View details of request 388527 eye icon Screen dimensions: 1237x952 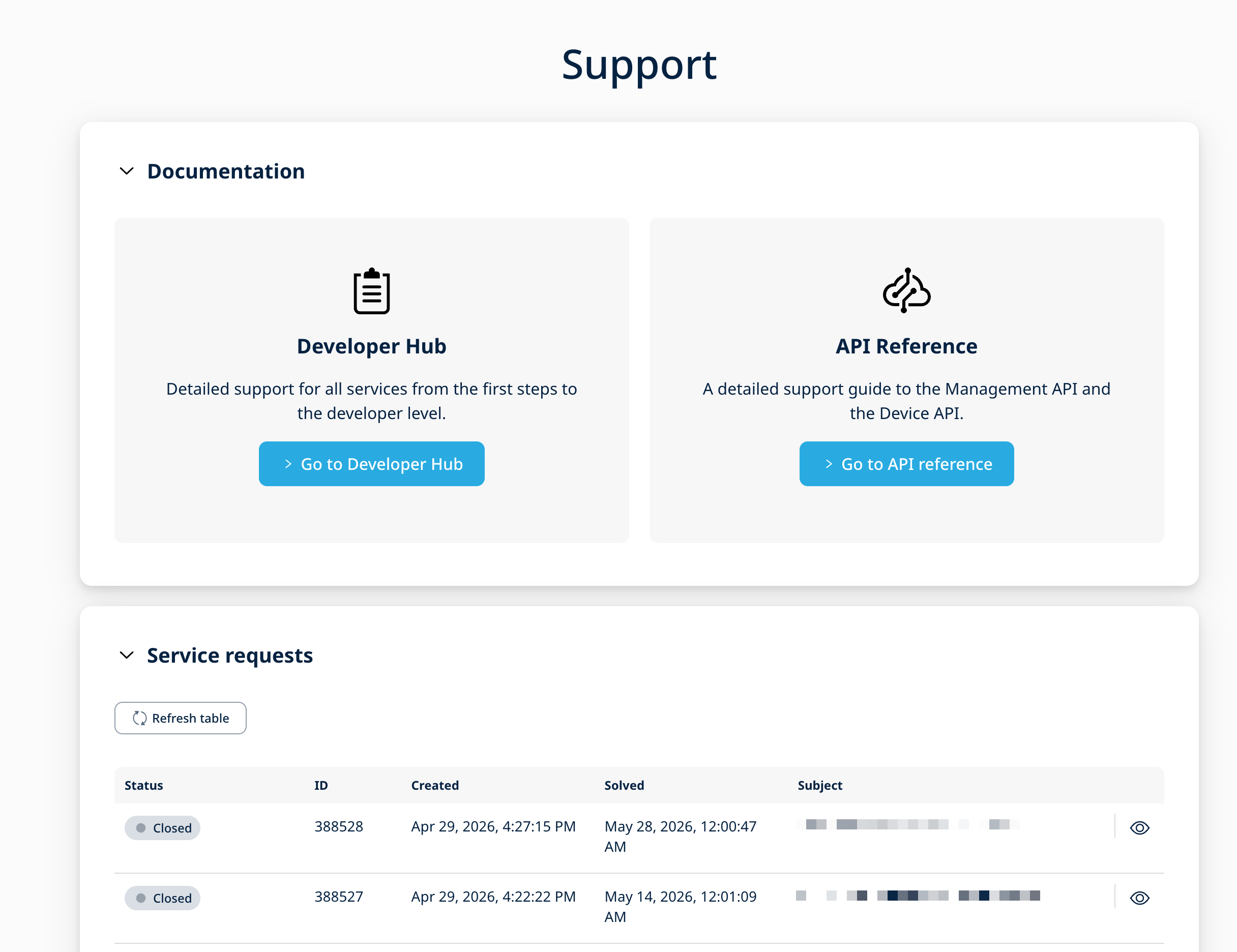coord(1139,898)
